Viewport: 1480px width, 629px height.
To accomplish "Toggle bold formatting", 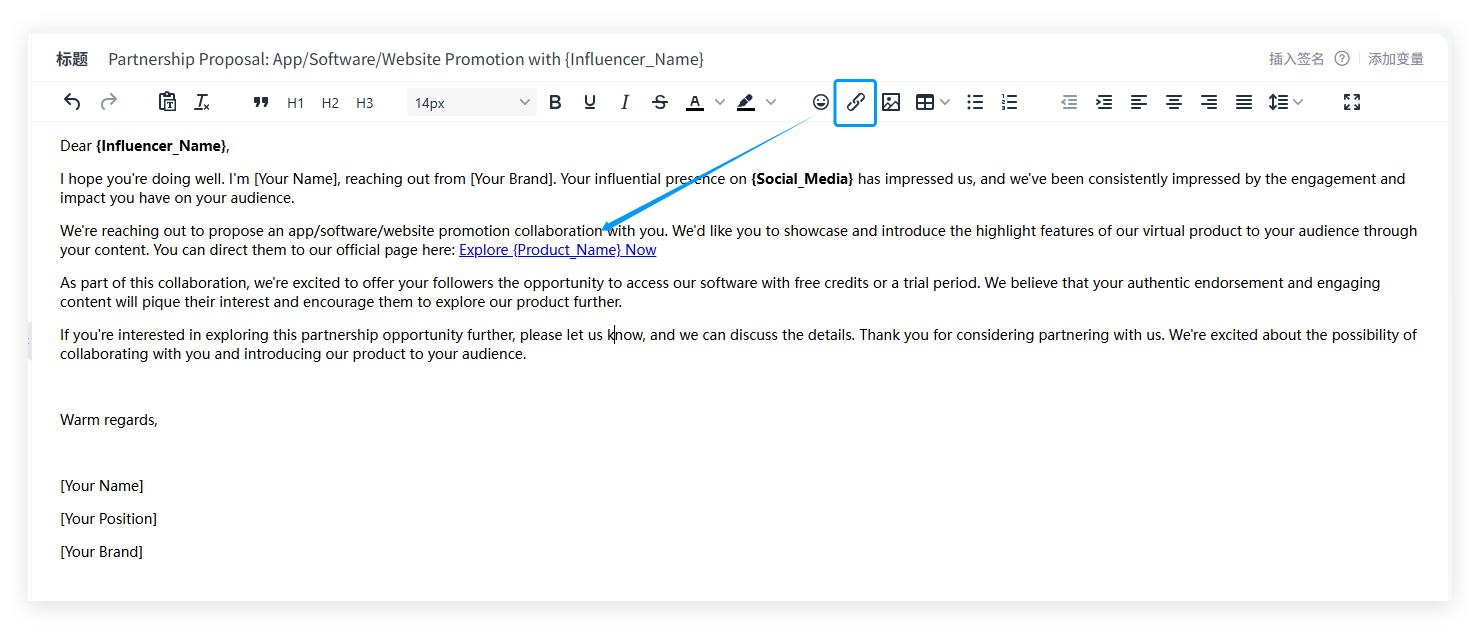I will [x=556, y=102].
